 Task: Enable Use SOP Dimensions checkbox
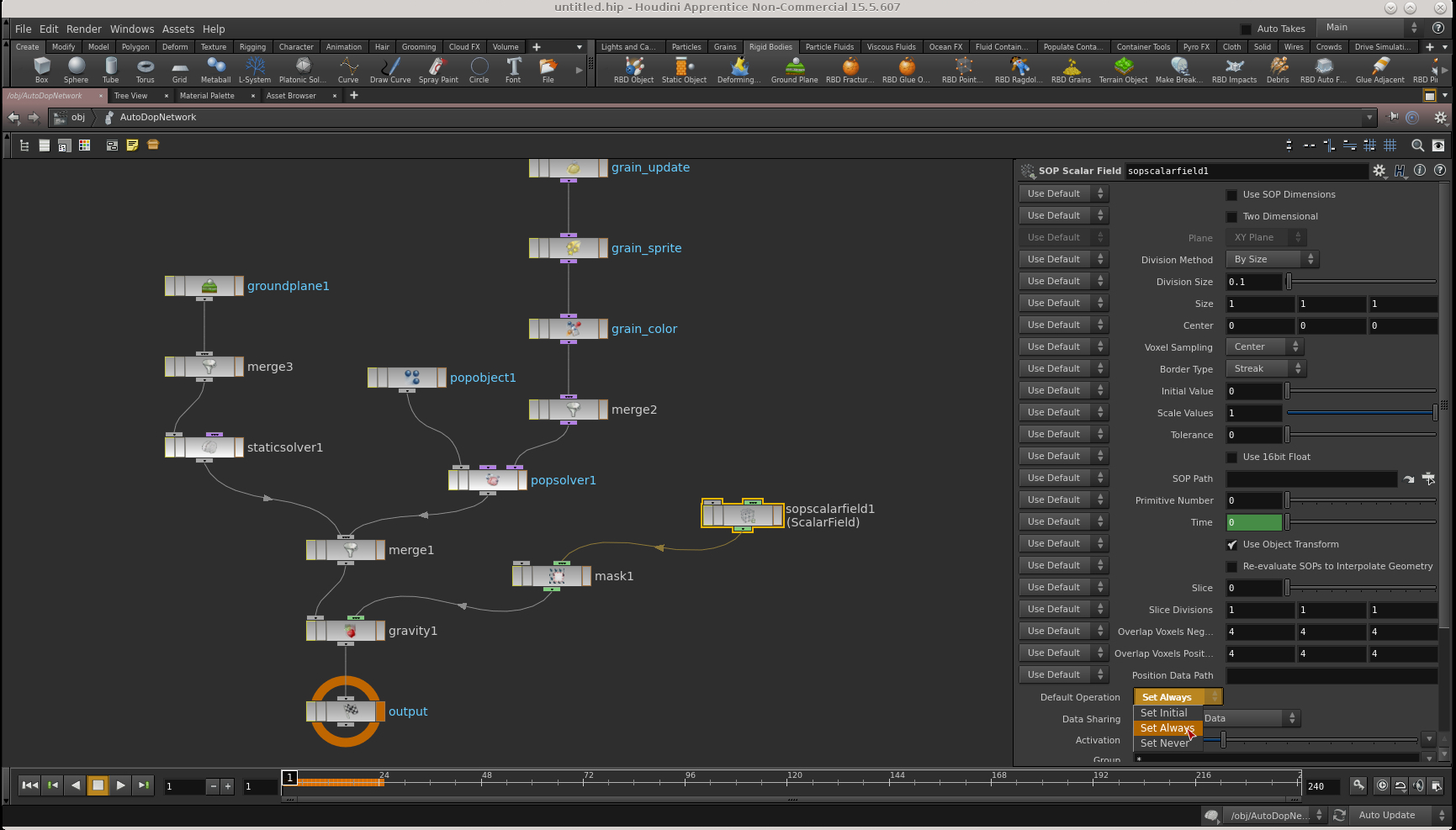point(1232,194)
